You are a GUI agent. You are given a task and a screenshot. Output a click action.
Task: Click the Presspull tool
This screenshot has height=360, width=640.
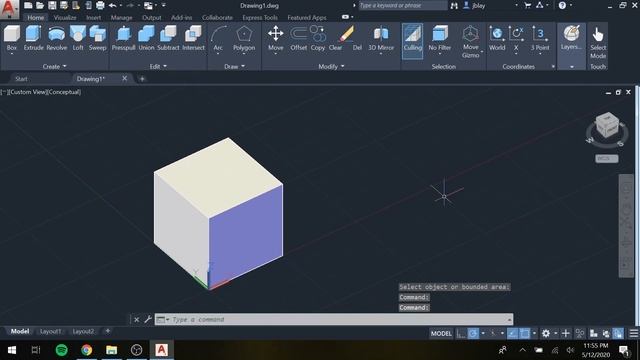[x=123, y=38]
